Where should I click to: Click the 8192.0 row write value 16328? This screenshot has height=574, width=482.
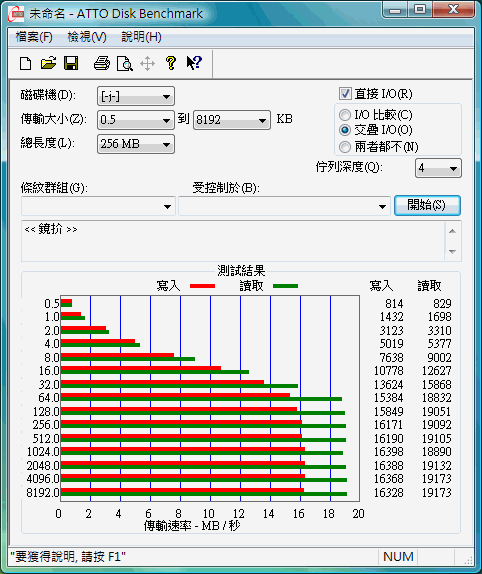388,493
